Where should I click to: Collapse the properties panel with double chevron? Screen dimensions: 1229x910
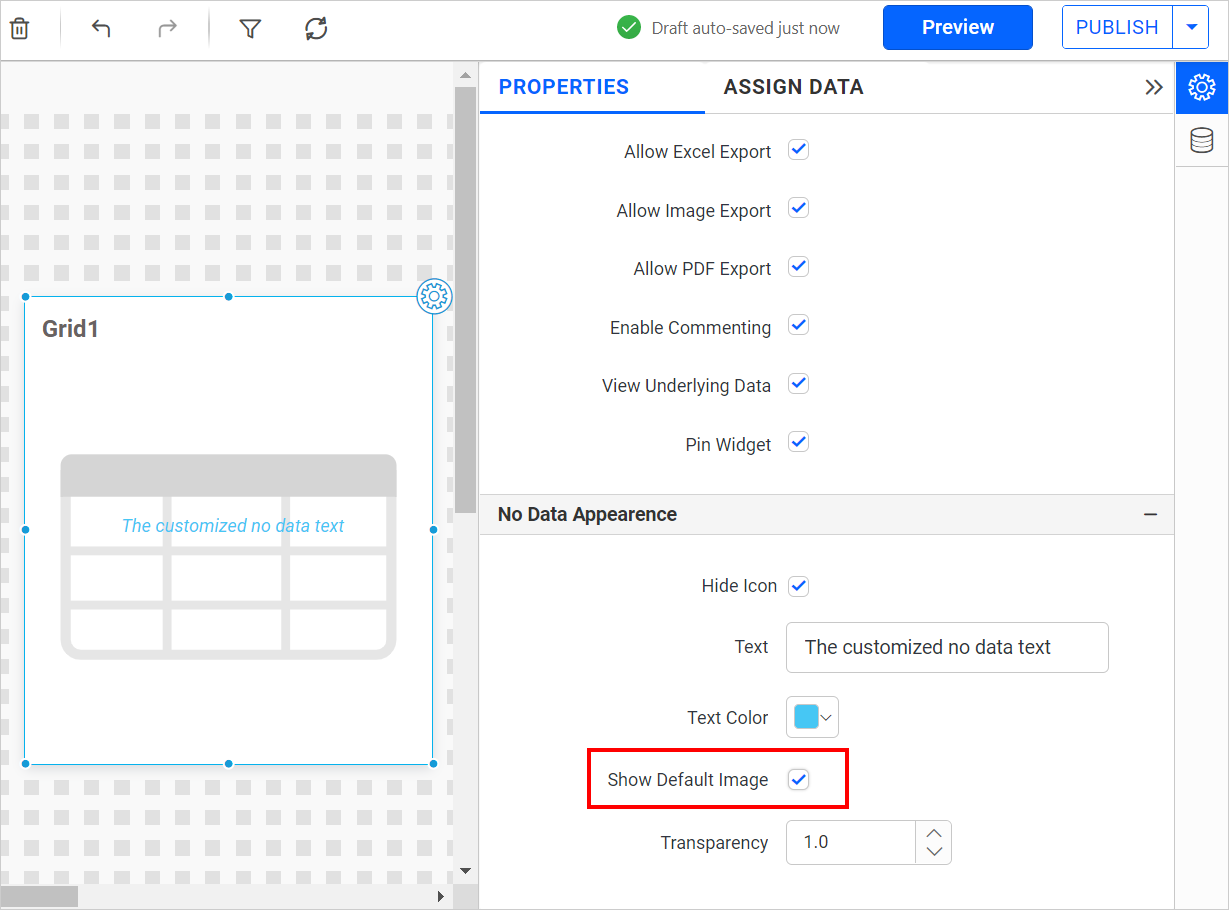click(1153, 87)
